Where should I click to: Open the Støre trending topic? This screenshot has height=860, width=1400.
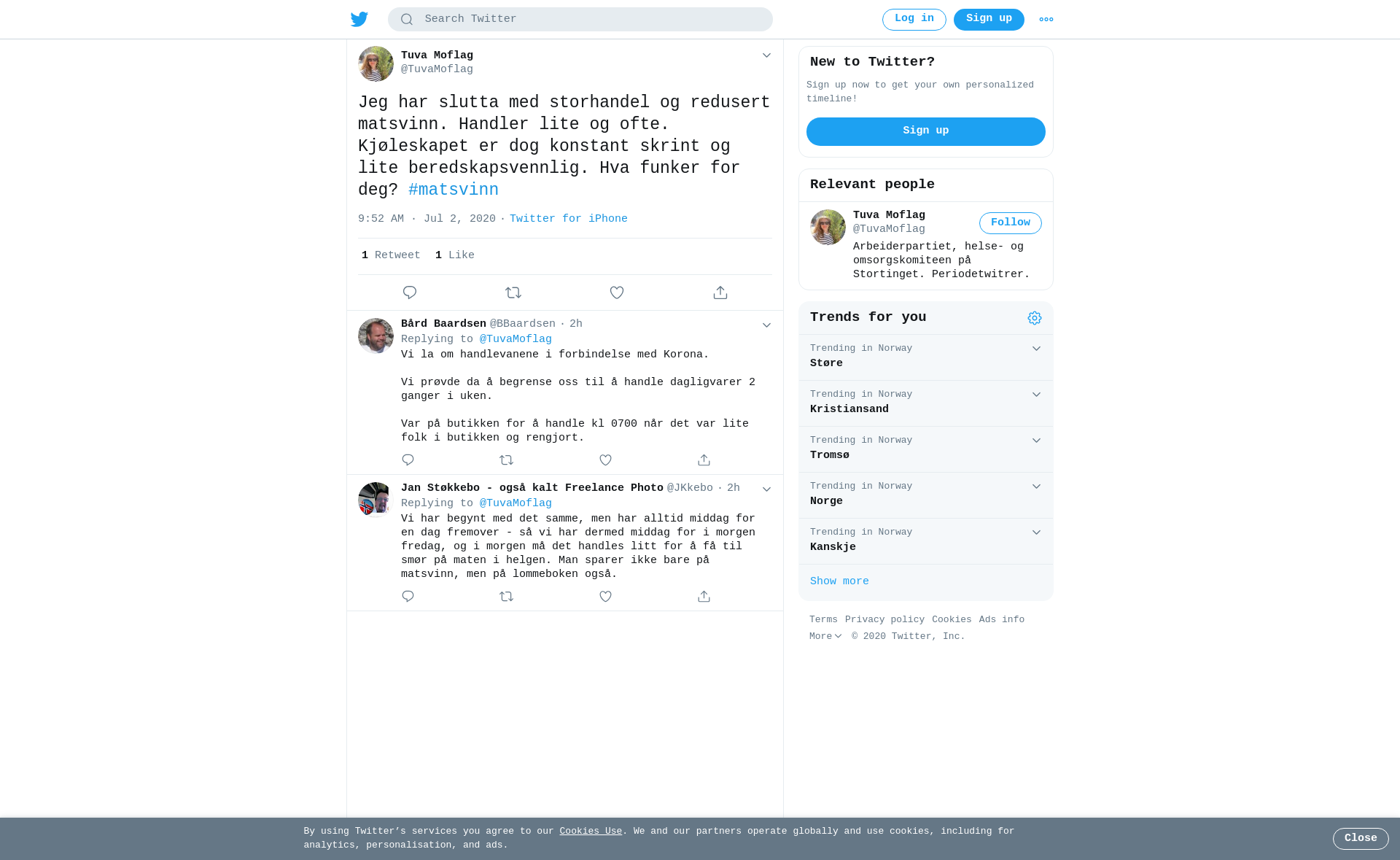(x=926, y=357)
